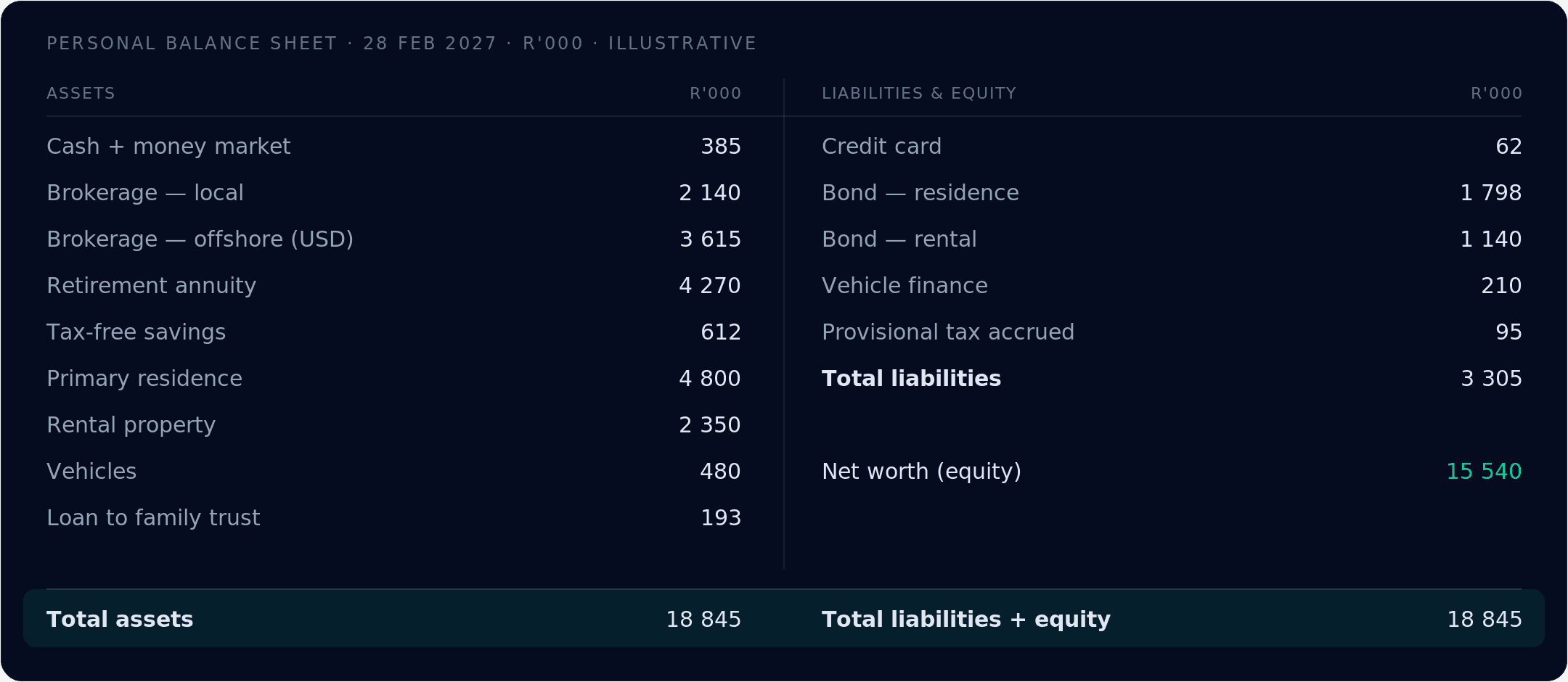Select the 'Brokerage — local' label
Viewport: 1568px width, 682px height.
[x=145, y=193]
